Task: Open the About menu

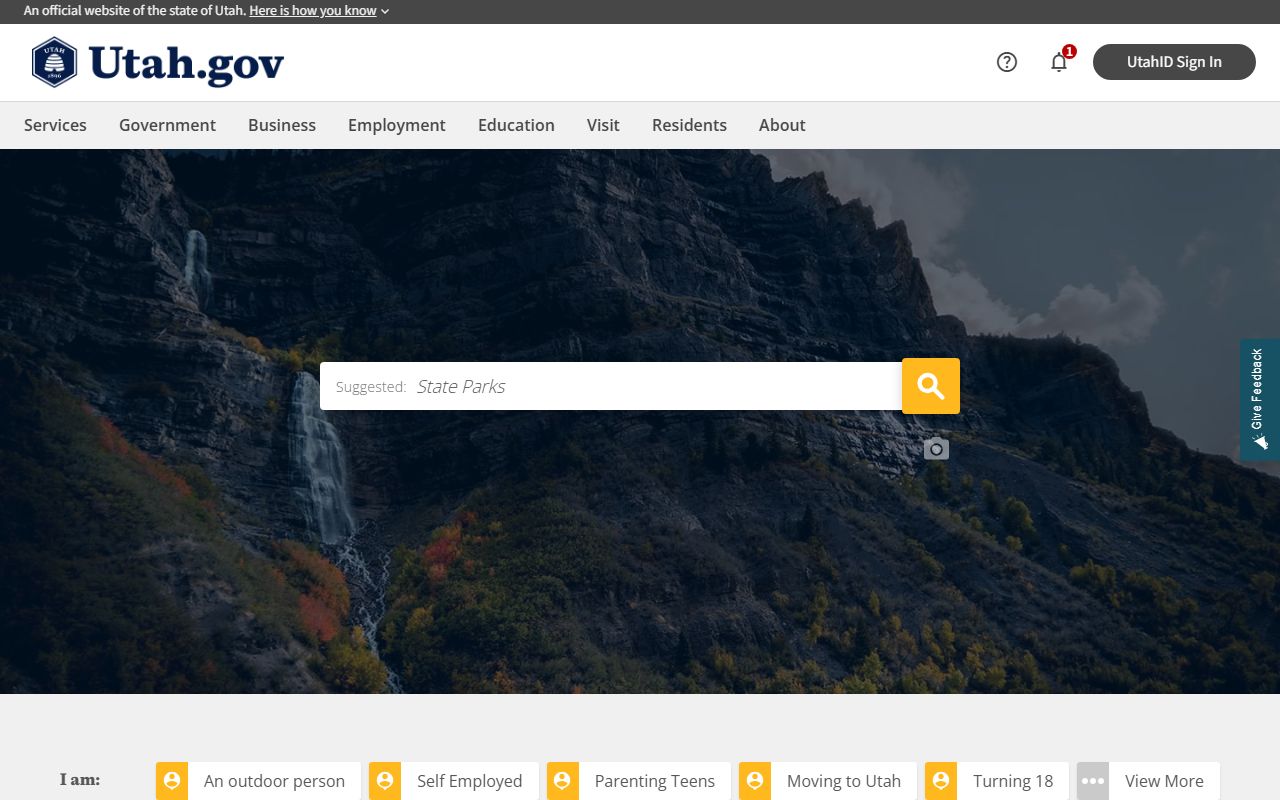Action: point(782,125)
